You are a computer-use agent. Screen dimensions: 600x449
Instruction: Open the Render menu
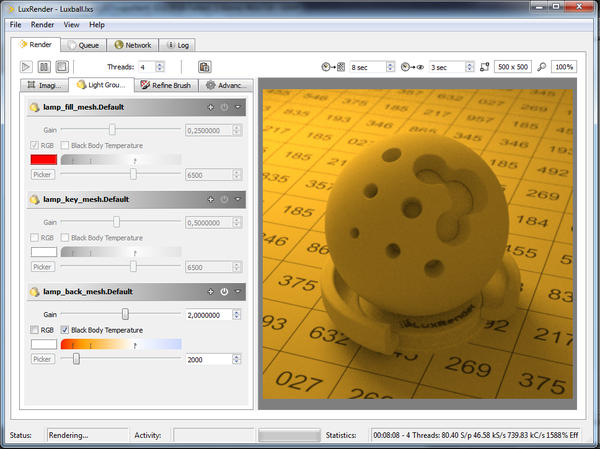pyautogui.click(x=42, y=25)
